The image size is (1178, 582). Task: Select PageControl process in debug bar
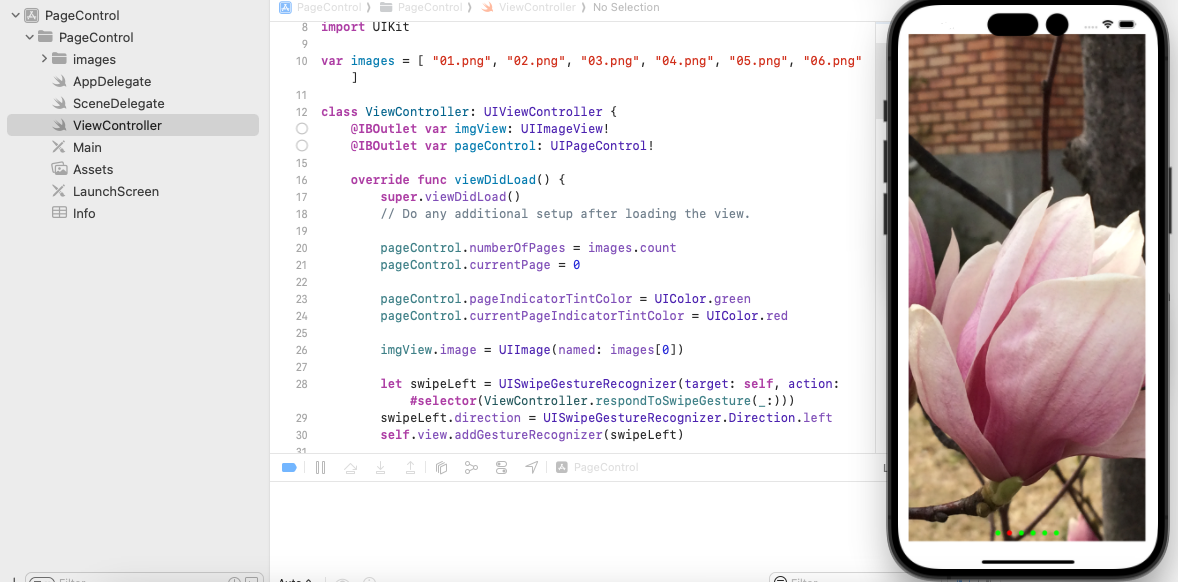click(x=597, y=467)
